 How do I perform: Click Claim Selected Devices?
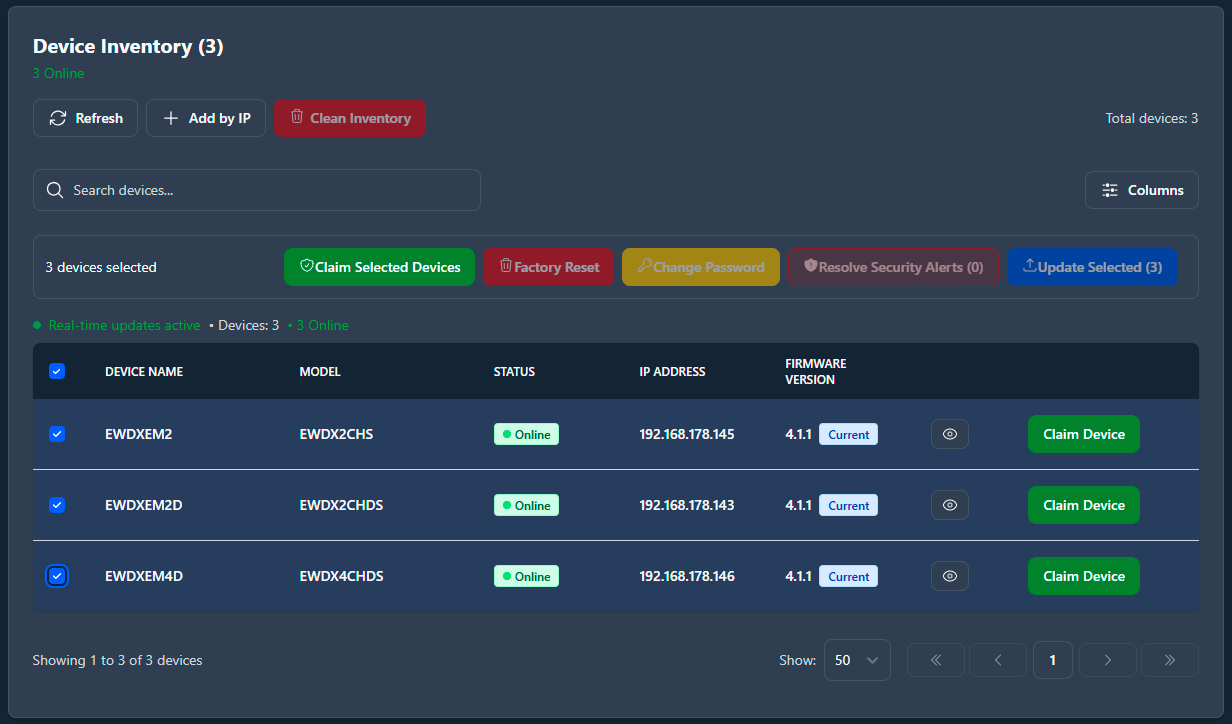380,267
